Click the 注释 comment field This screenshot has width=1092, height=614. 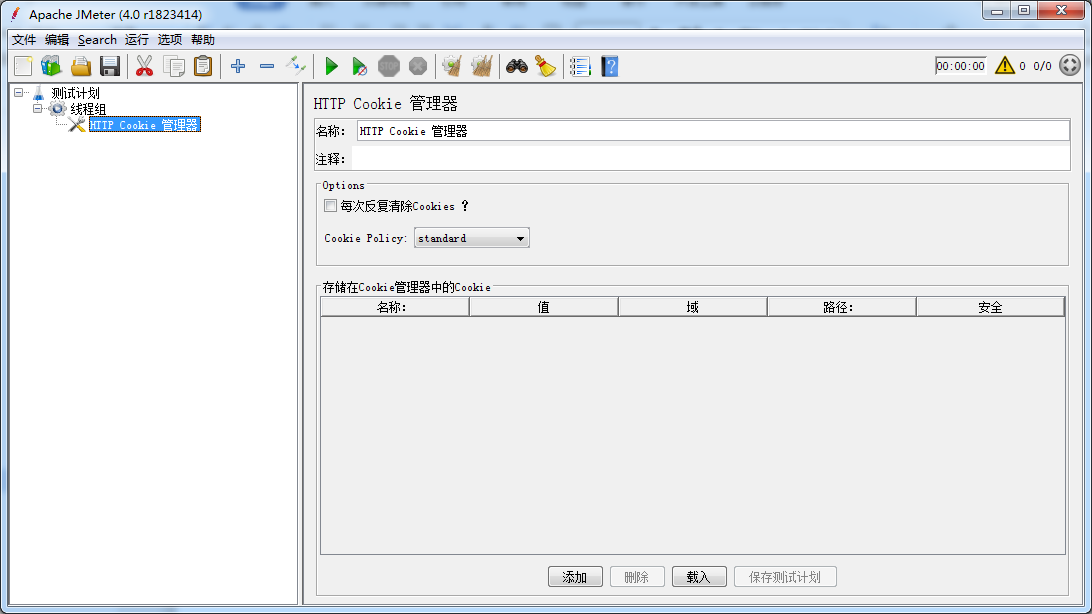[711, 159]
